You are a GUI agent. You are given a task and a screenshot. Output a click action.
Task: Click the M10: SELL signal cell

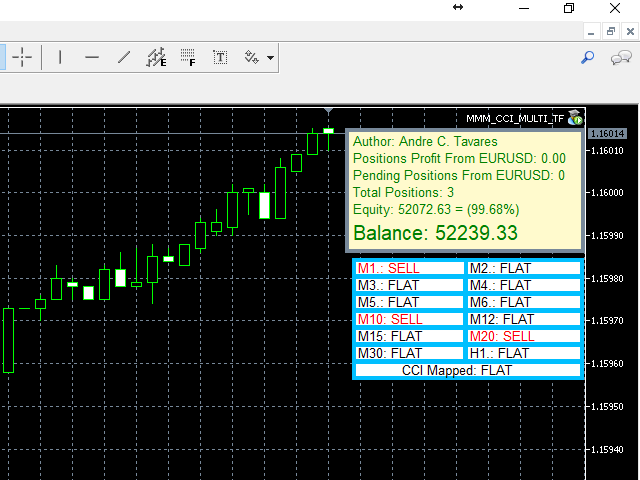pos(409,319)
